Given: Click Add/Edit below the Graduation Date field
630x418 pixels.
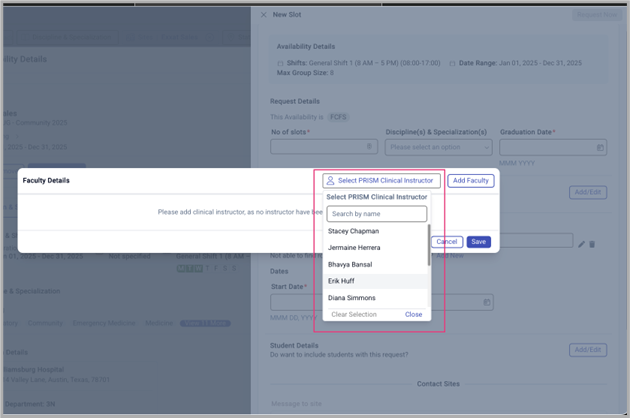Looking at the screenshot, I should point(588,192).
